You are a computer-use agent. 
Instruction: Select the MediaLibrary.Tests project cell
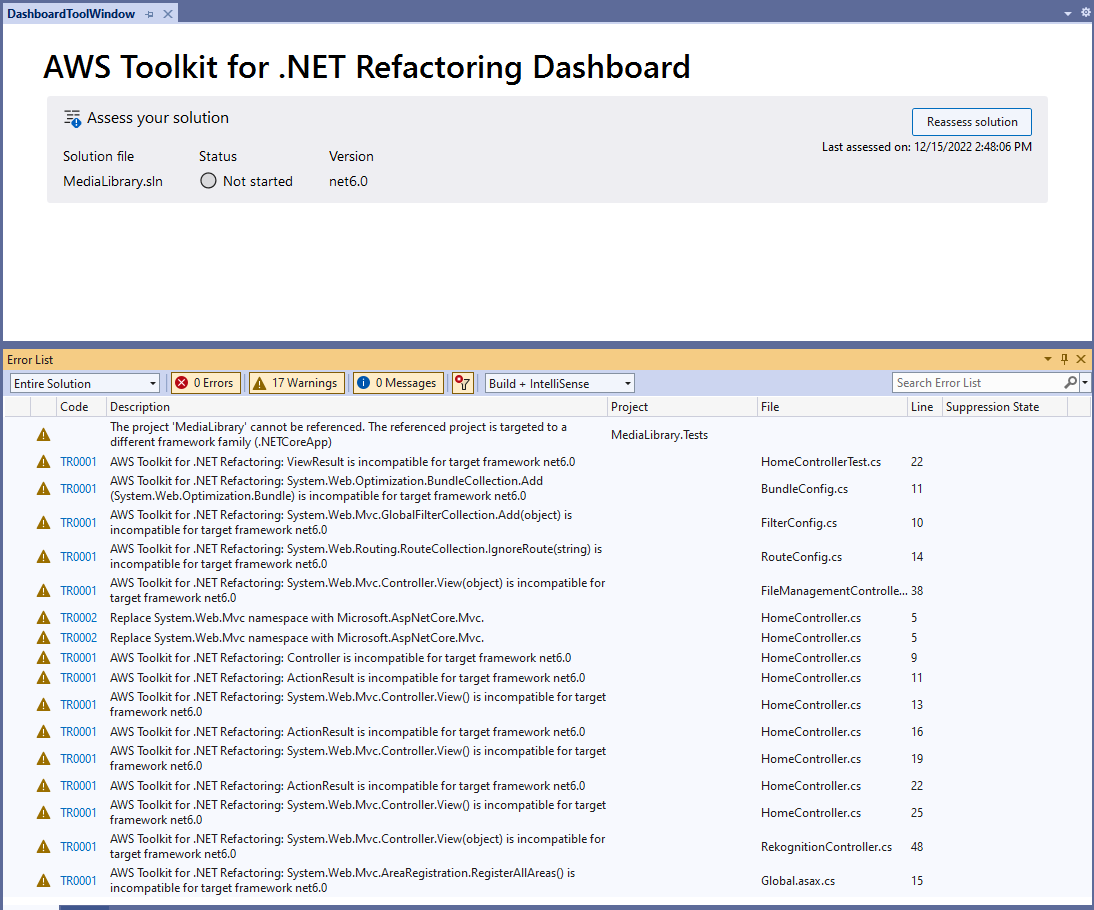(x=659, y=435)
